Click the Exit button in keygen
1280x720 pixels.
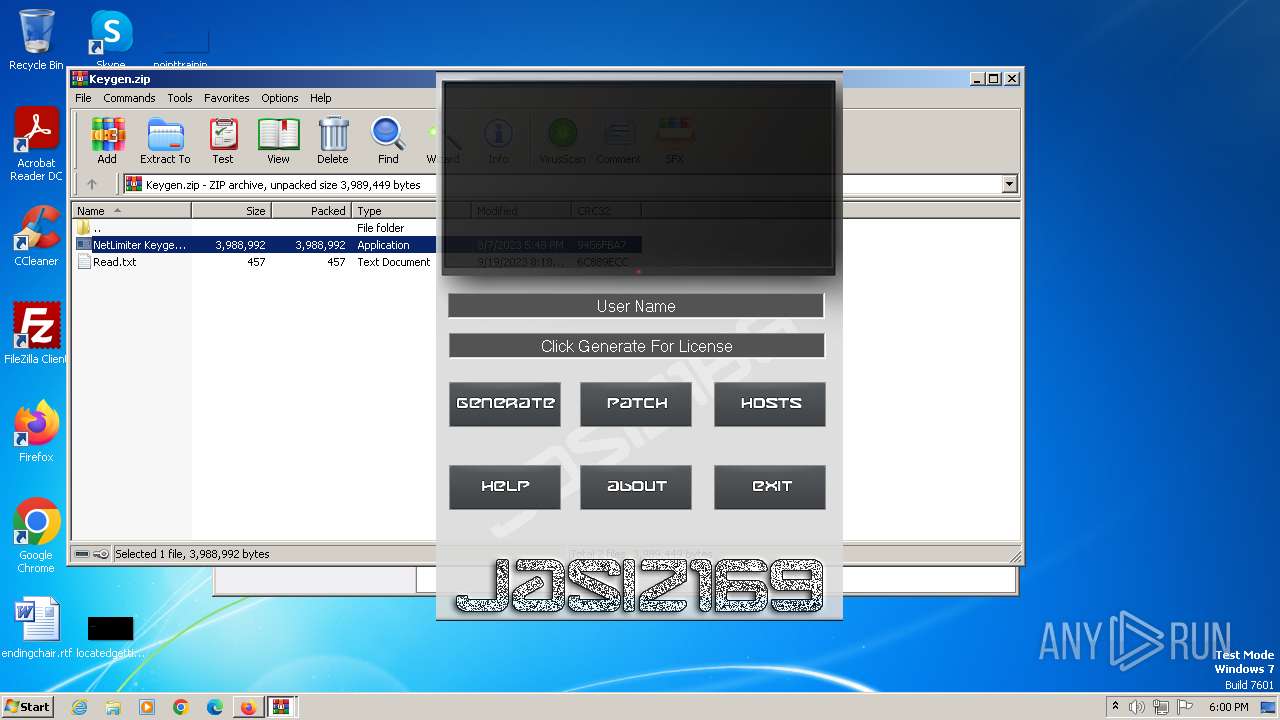point(770,487)
